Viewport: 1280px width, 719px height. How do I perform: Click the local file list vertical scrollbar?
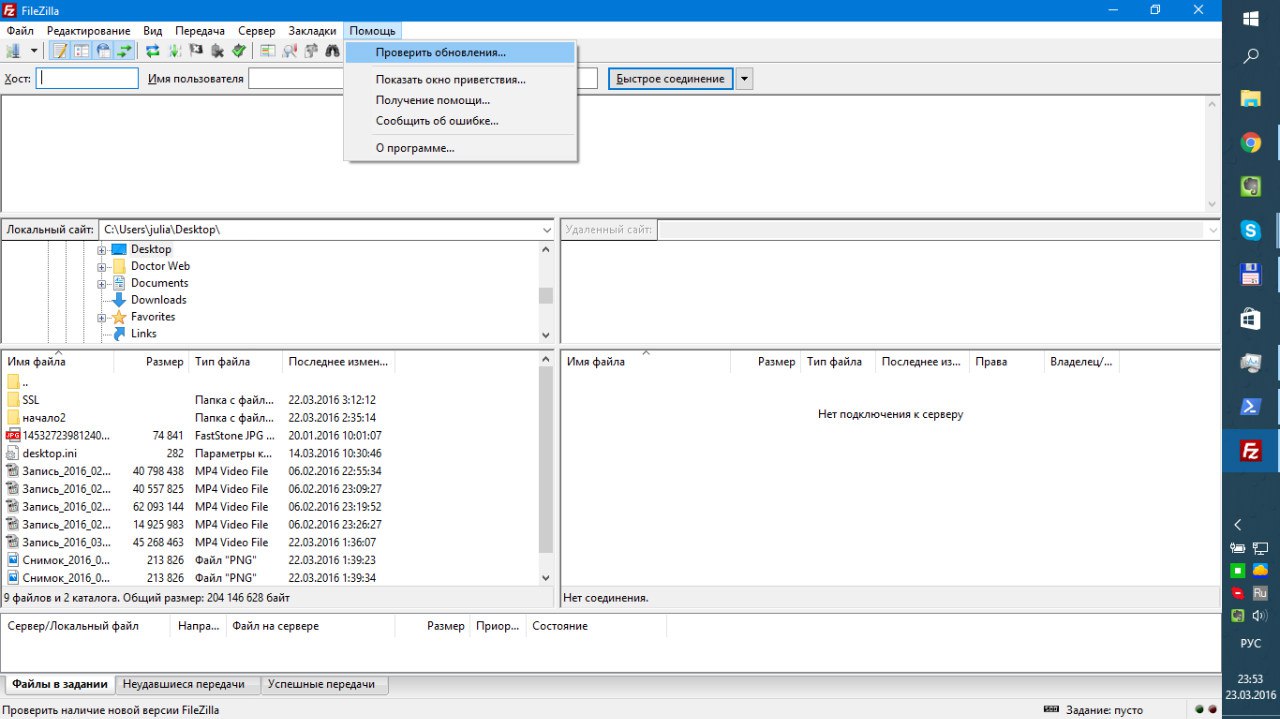545,460
